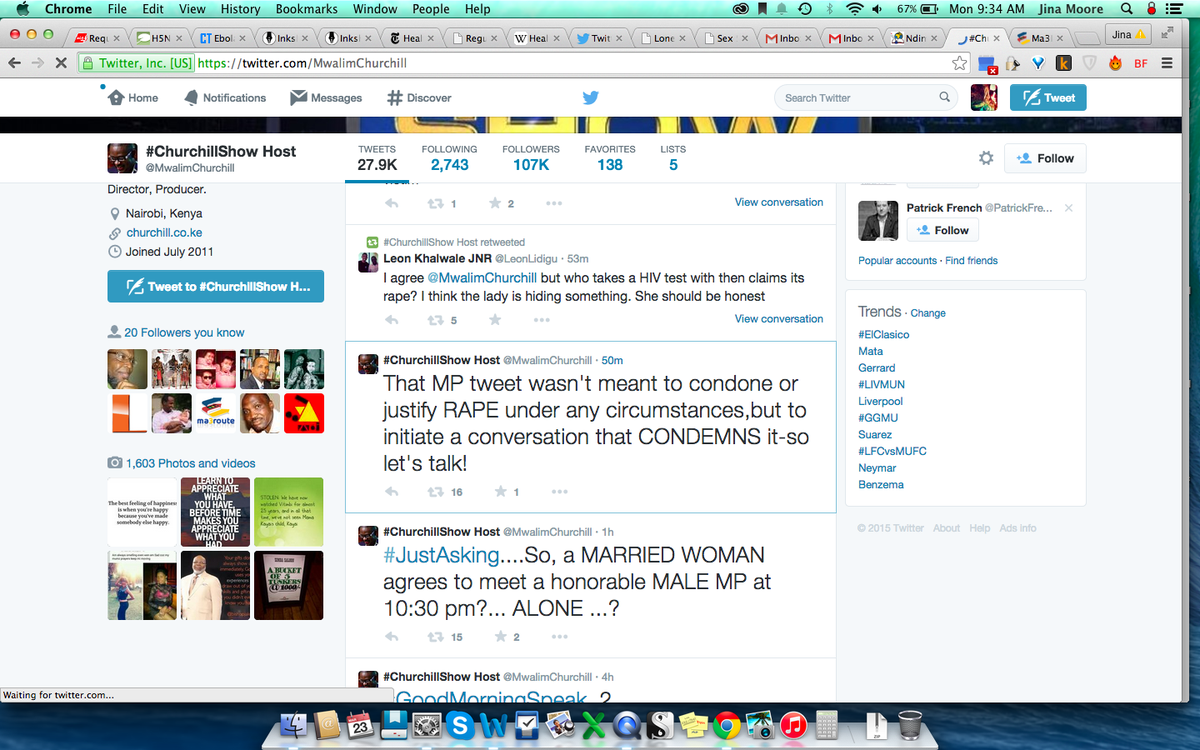Click the Neymar trend
The width and height of the screenshot is (1200, 750).
[877, 468]
